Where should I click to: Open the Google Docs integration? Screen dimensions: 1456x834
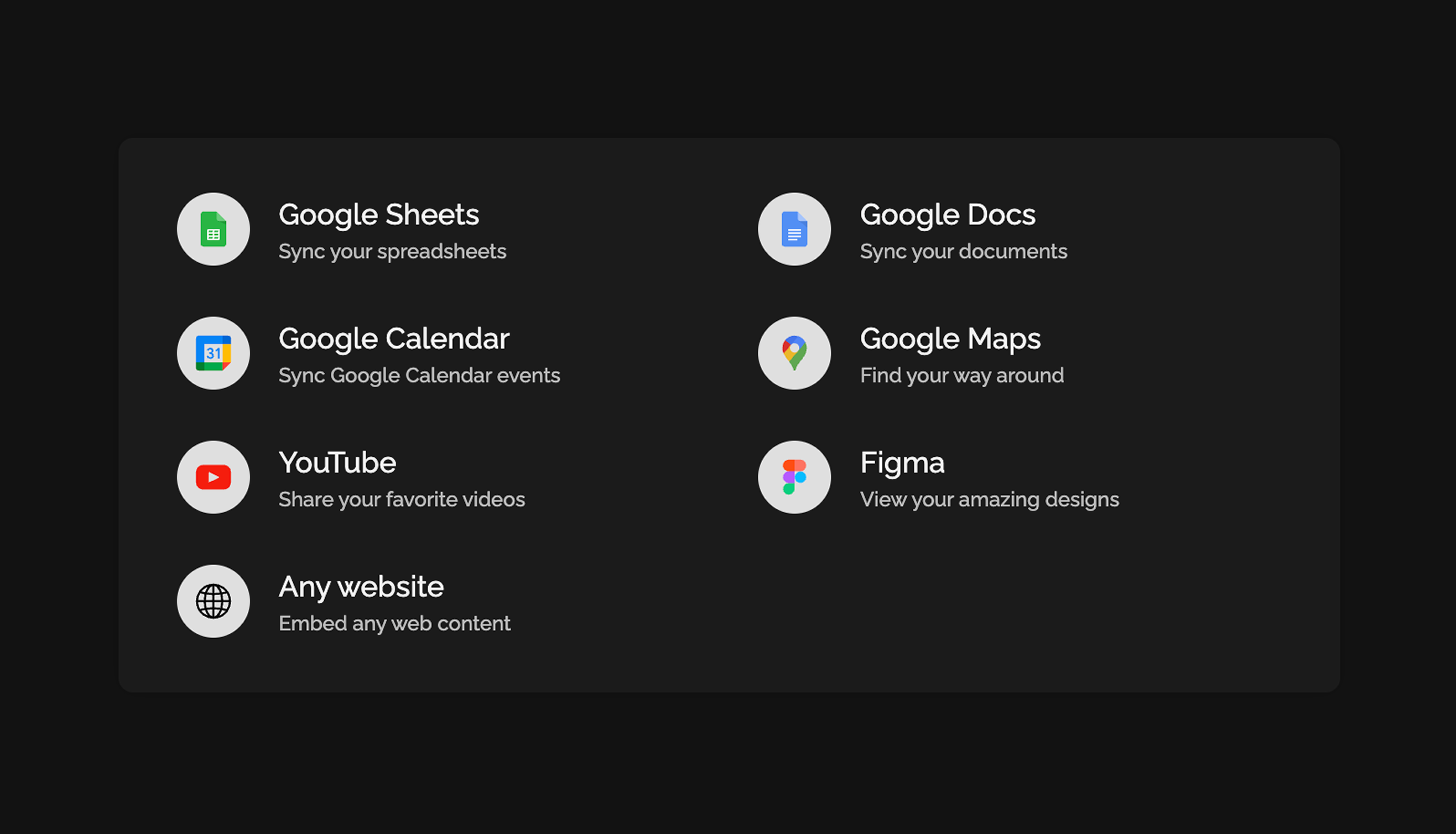(x=948, y=214)
